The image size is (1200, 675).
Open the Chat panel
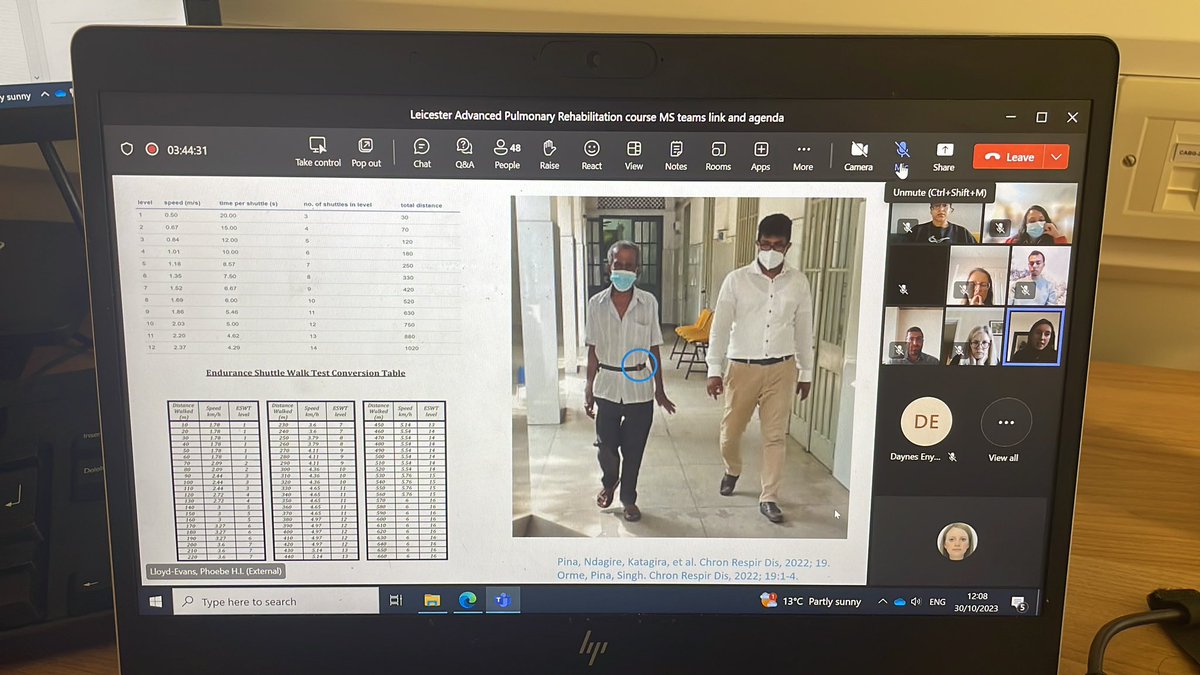[x=422, y=153]
